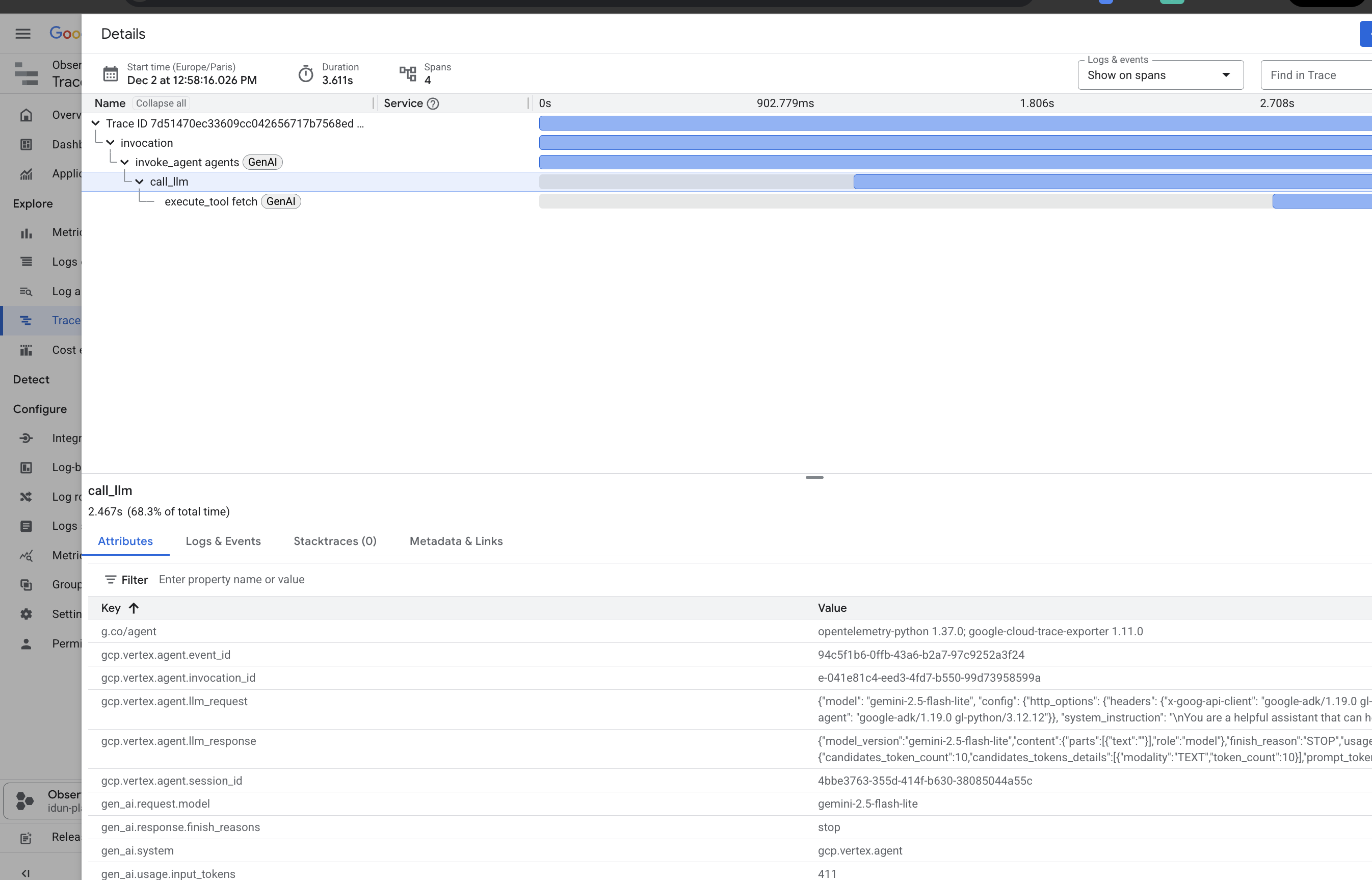Select the Log router sidebar icon
This screenshot has height=880, width=1372.
pos(27,497)
